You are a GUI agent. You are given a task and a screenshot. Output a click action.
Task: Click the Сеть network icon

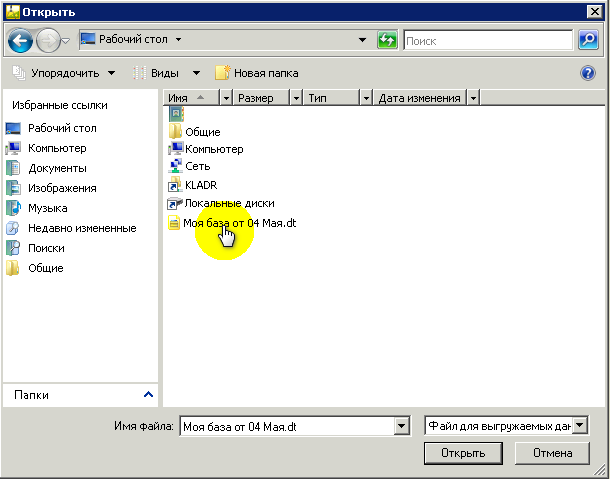[x=175, y=167]
